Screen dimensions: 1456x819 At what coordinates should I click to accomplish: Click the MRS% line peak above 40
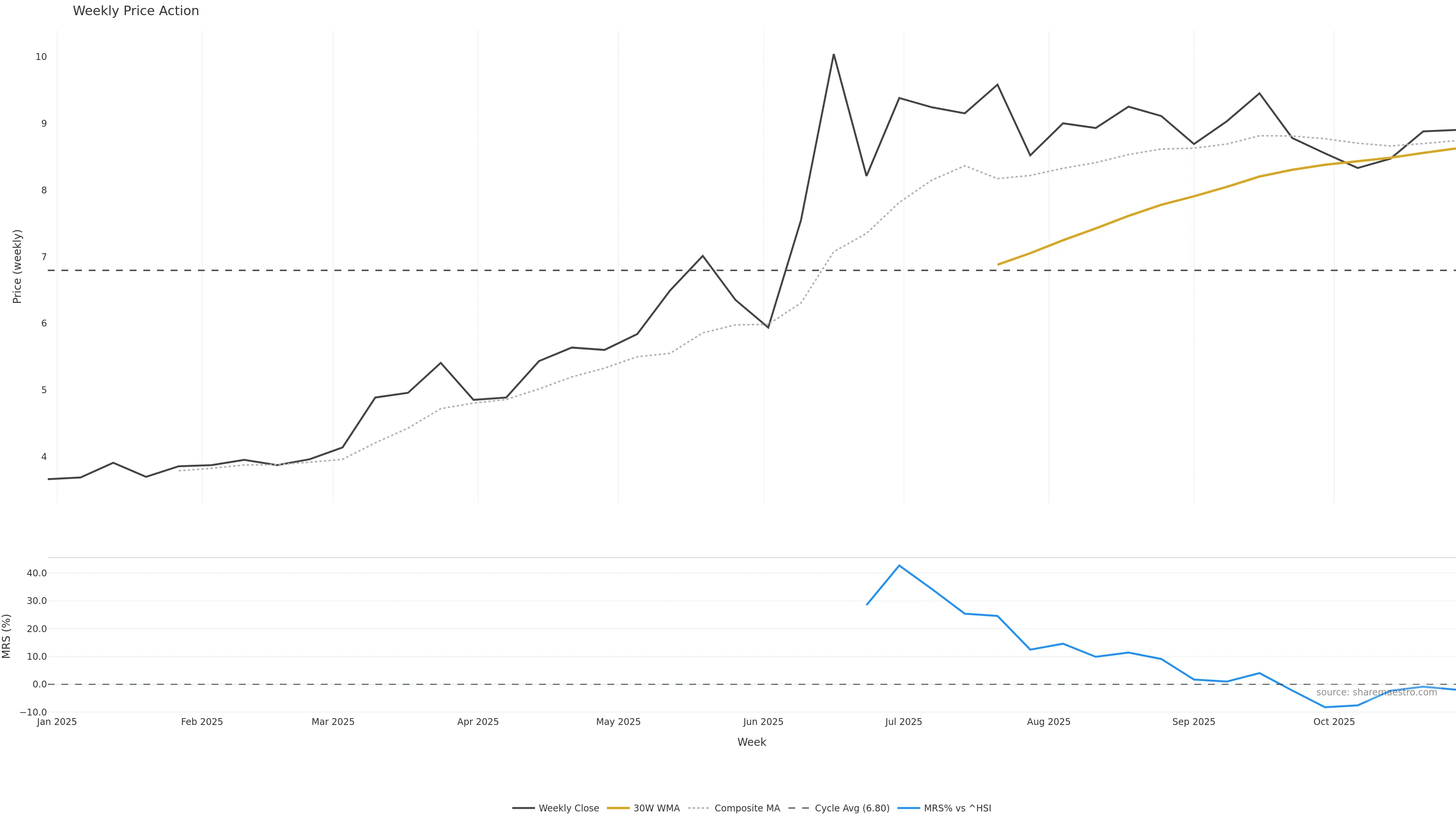(899, 566)
